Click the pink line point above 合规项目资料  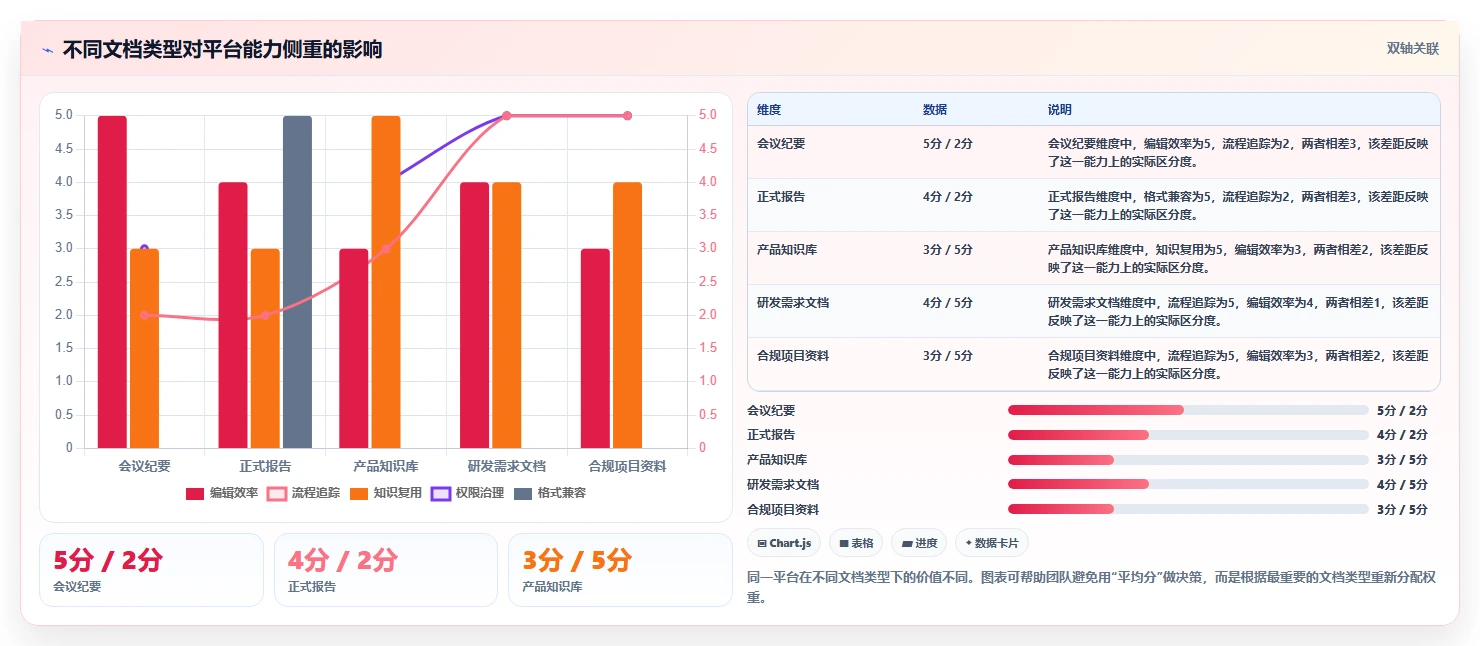[627, 116]
